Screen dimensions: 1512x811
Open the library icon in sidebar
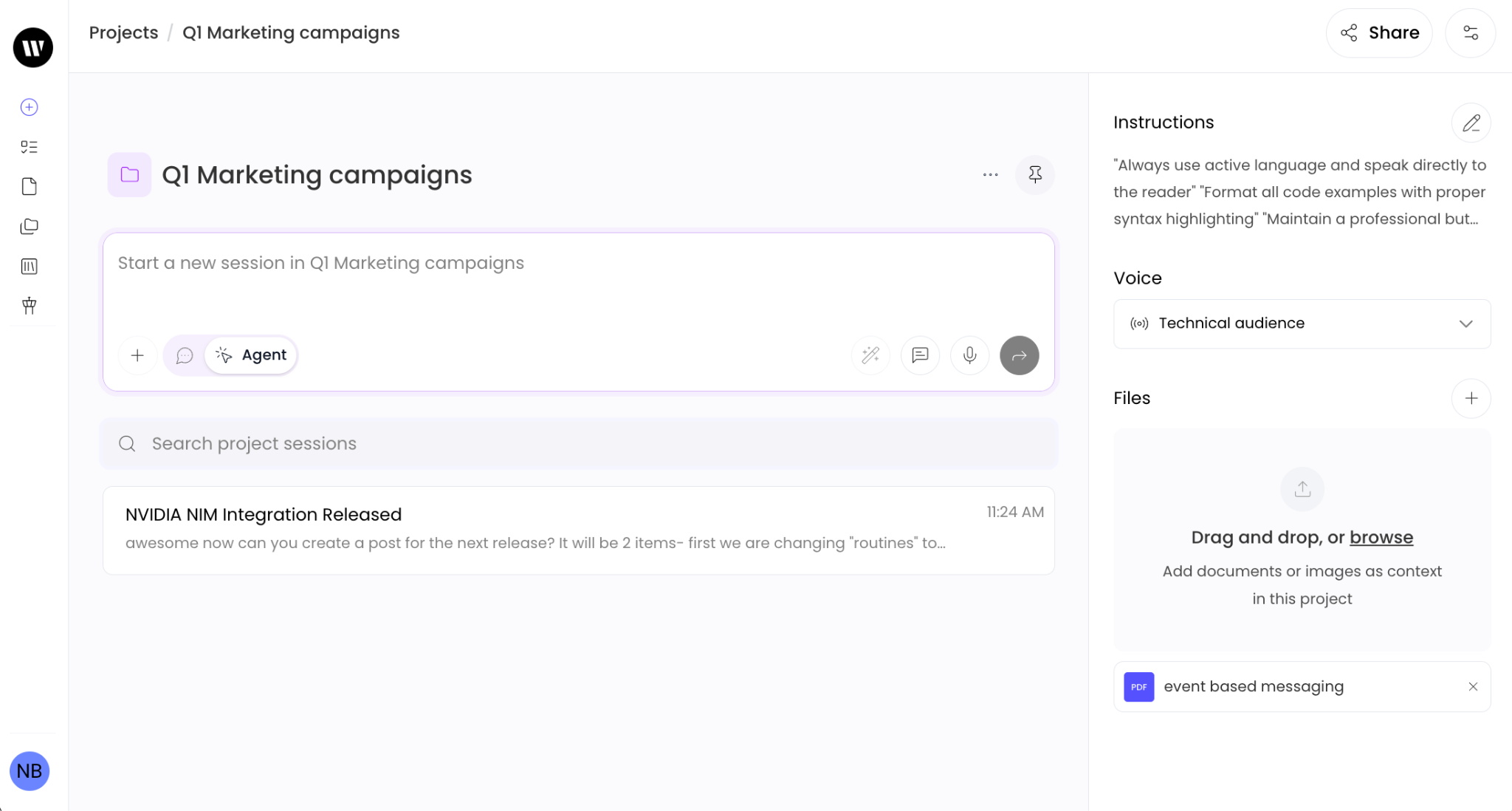tap(30, 266)
